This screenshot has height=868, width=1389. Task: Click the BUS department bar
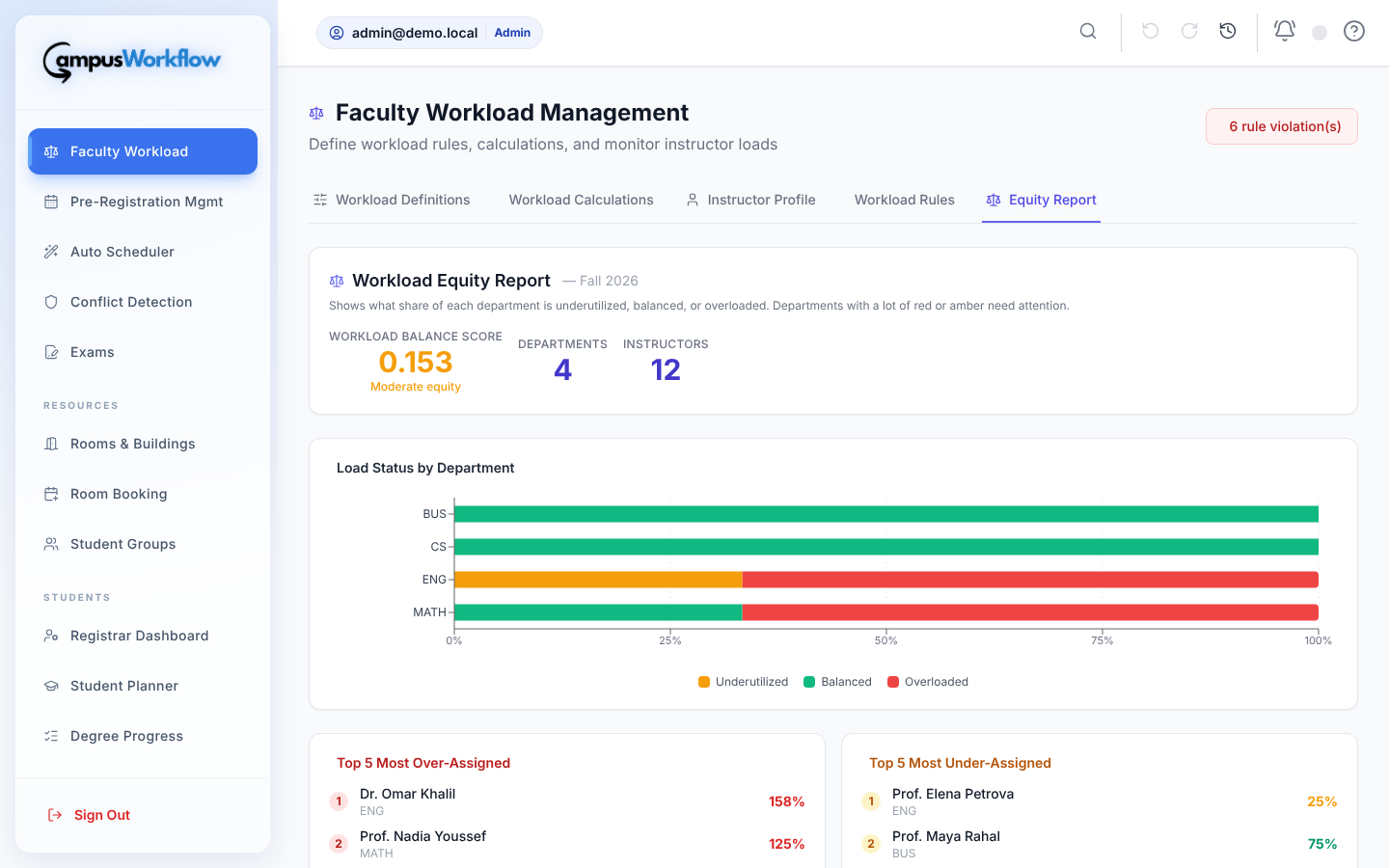pyautogui.click(x=886, y=514)
